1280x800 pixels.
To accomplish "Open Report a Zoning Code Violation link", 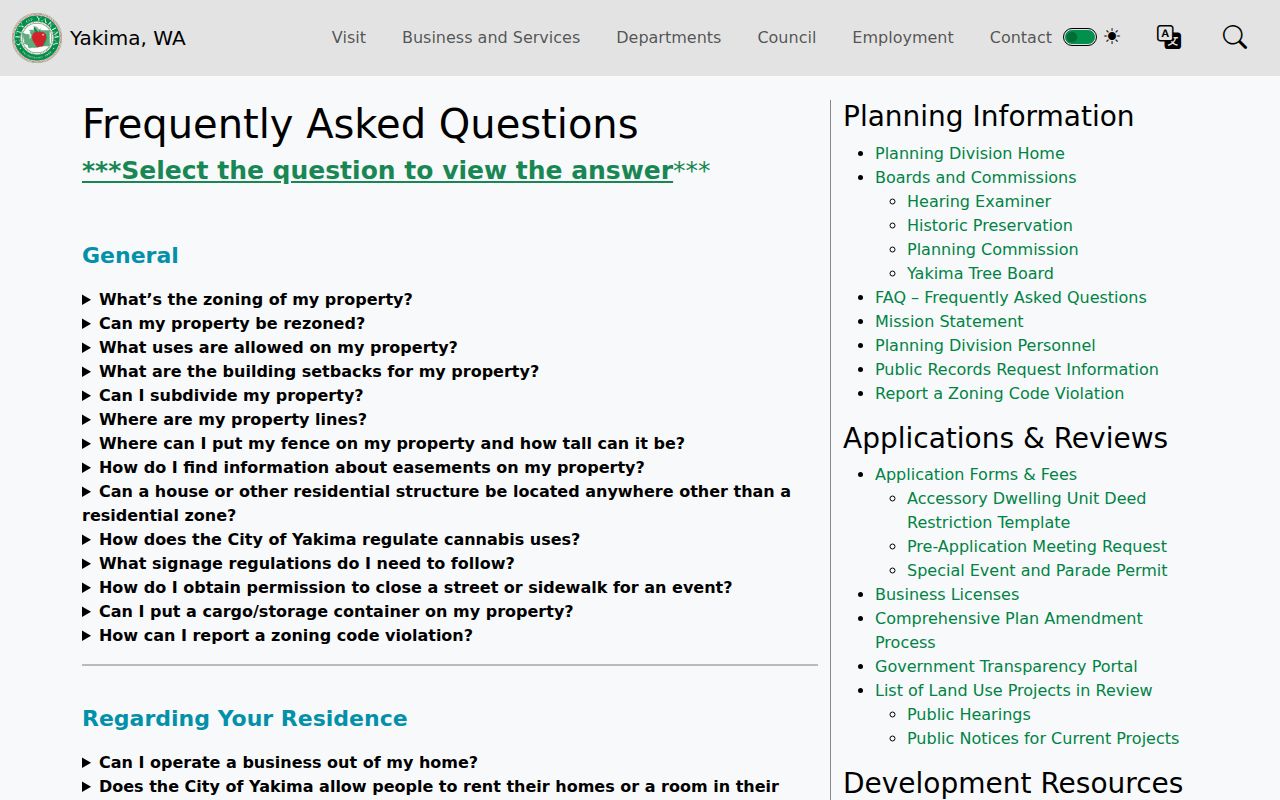I will coord(1000,393).
